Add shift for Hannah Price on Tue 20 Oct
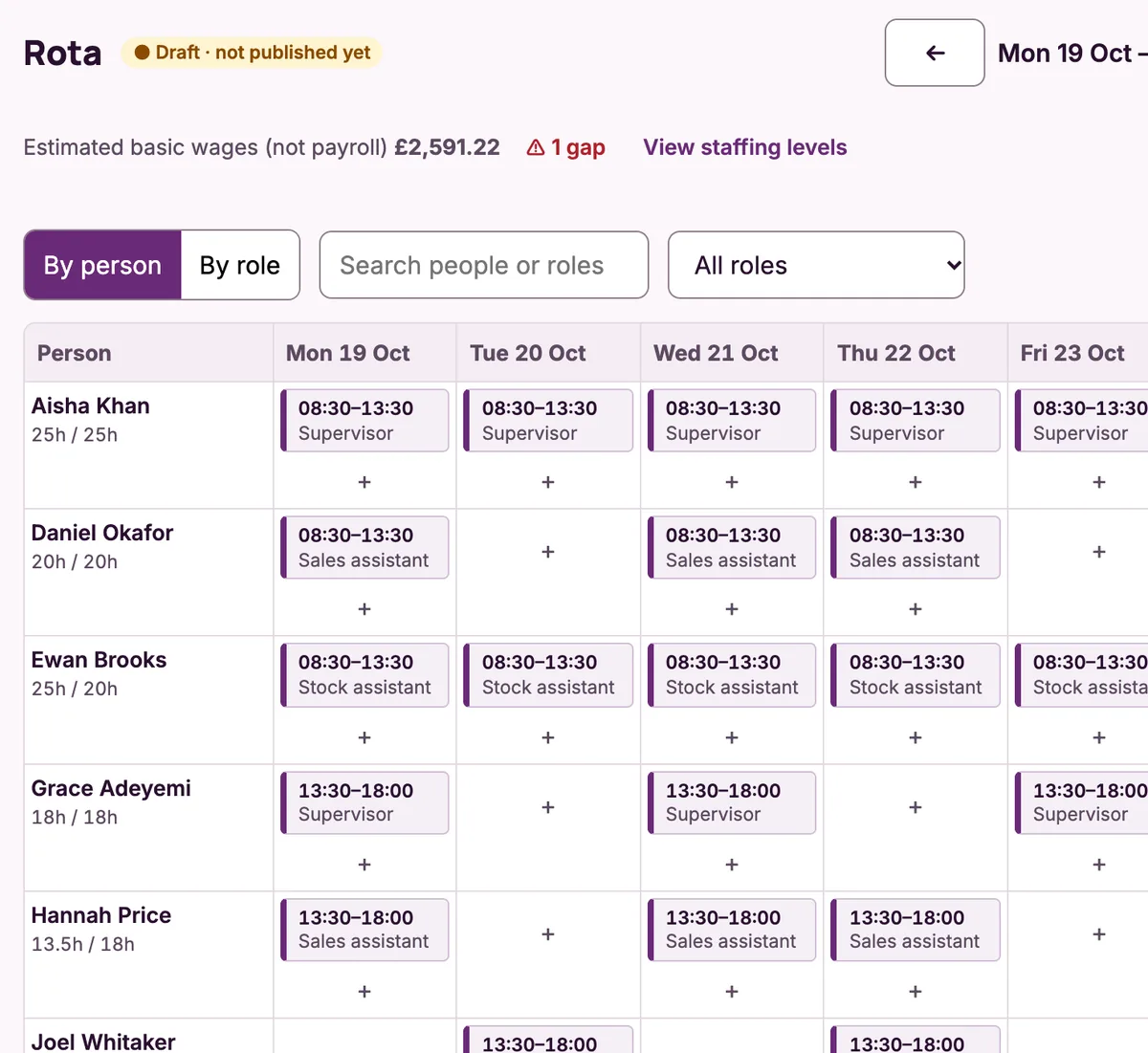Screen dimensions: 1148x1053 click(x=548, y=934)
